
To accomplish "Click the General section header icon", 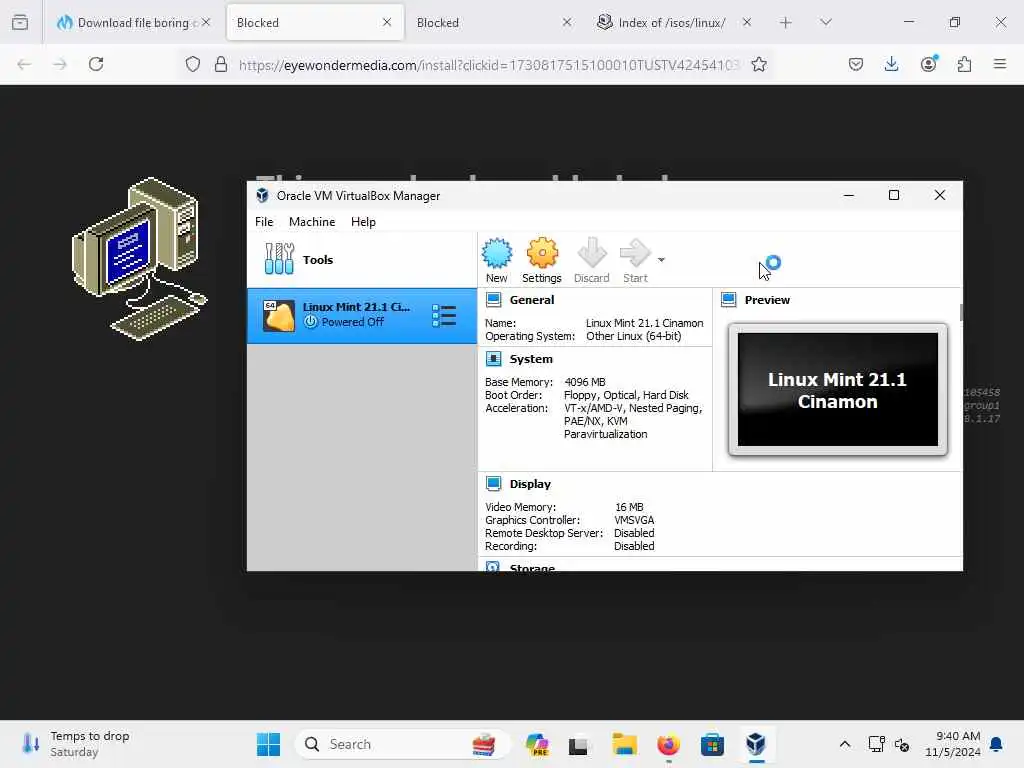I will 494,300.
